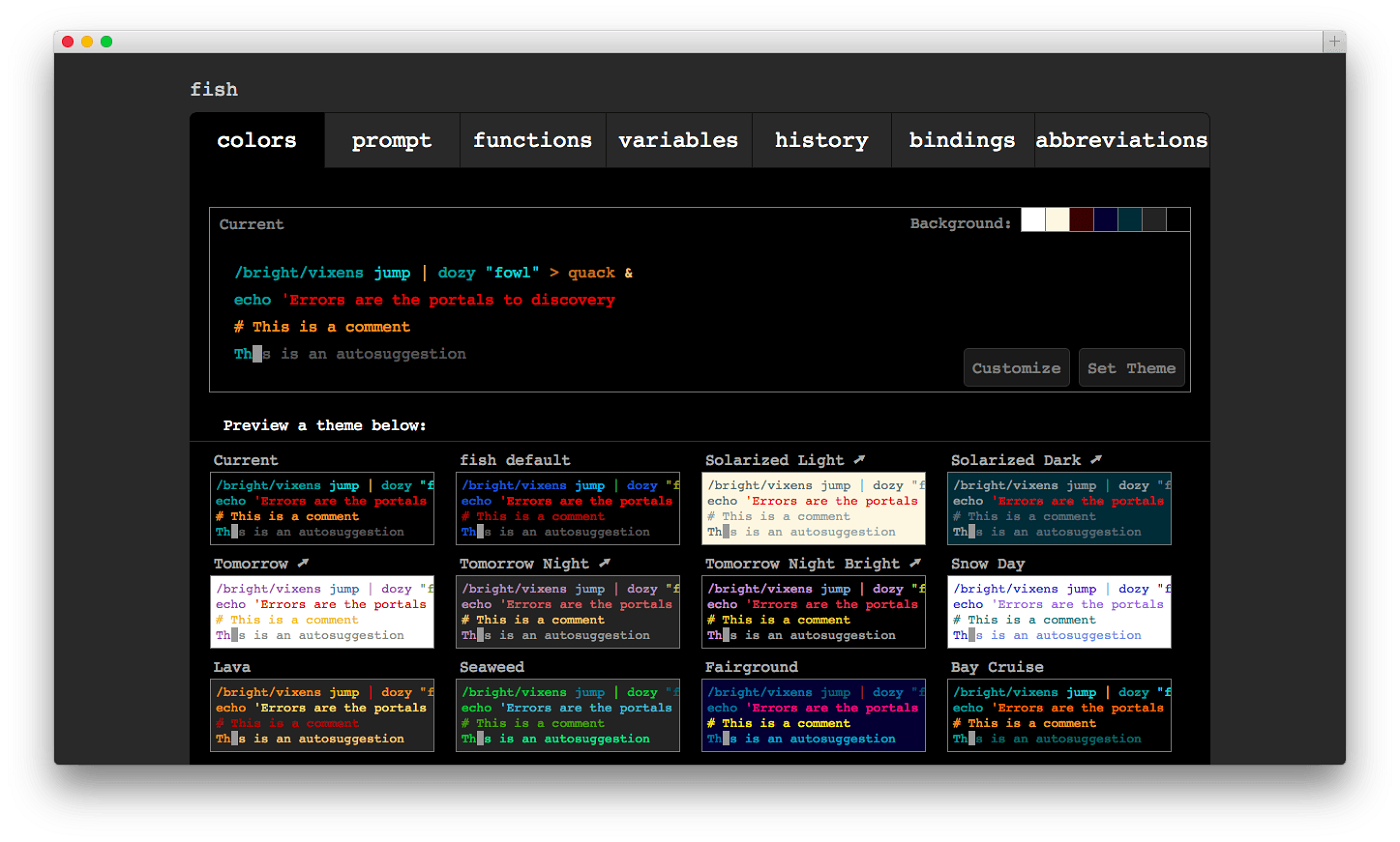Open the Solarized Light external link arrow
The height and width of the screenshot is (842, 1400).
pos(859,460)
